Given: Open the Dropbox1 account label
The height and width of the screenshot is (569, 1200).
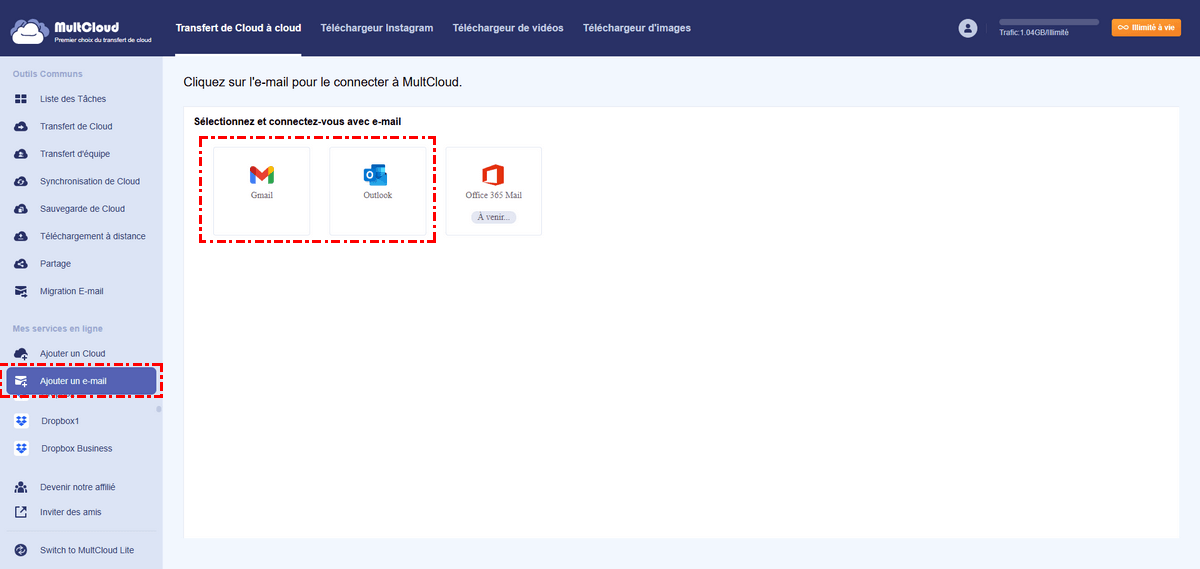Looking at the screenshot, I should (60, 421).
